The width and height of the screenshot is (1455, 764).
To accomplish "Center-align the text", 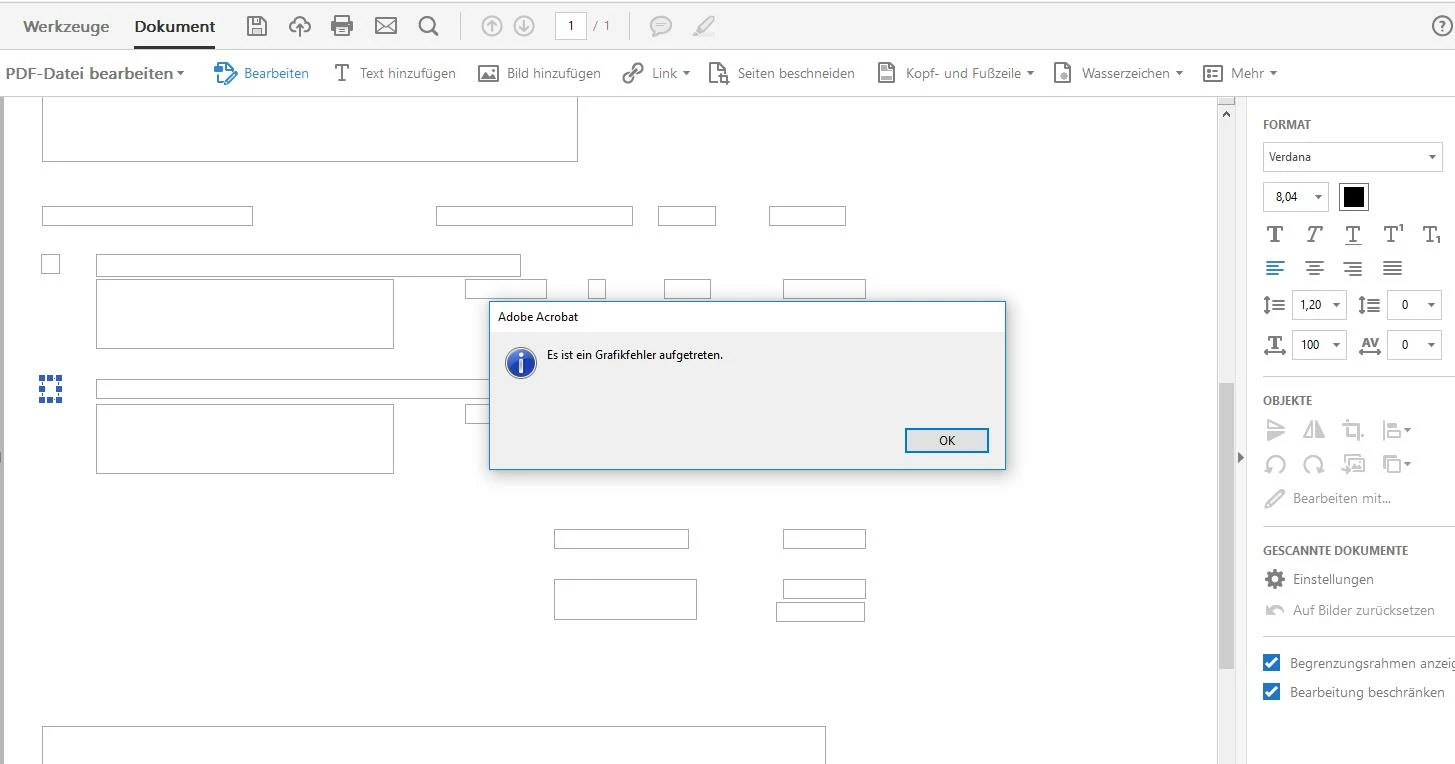I will click(x=1314, y=268).
